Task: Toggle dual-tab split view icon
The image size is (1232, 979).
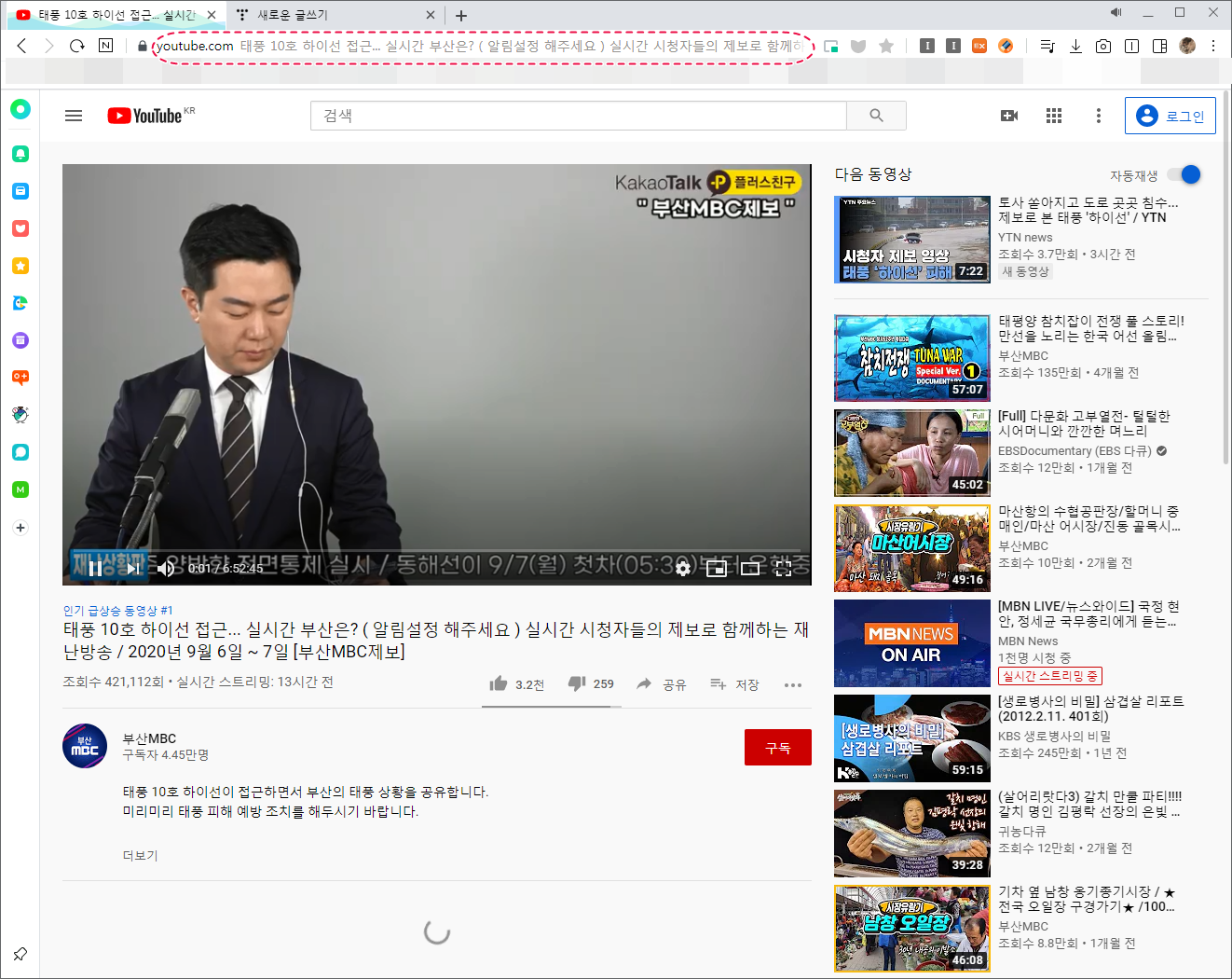Action: (x=1131, y=46)
